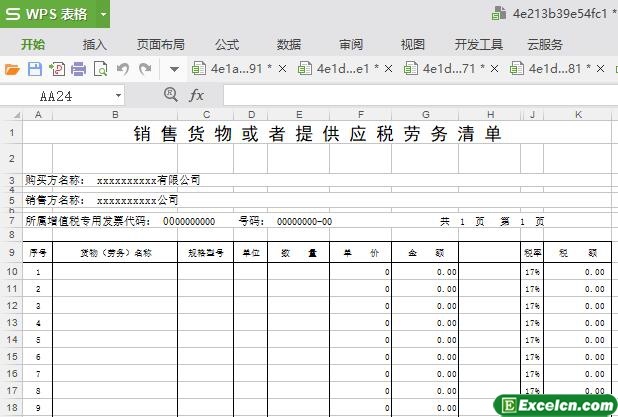Image resolution: width=618 pixels, height=417 pixels.
Task: Open the 云服务 ribbon tab
Action: tap(545, 45)
